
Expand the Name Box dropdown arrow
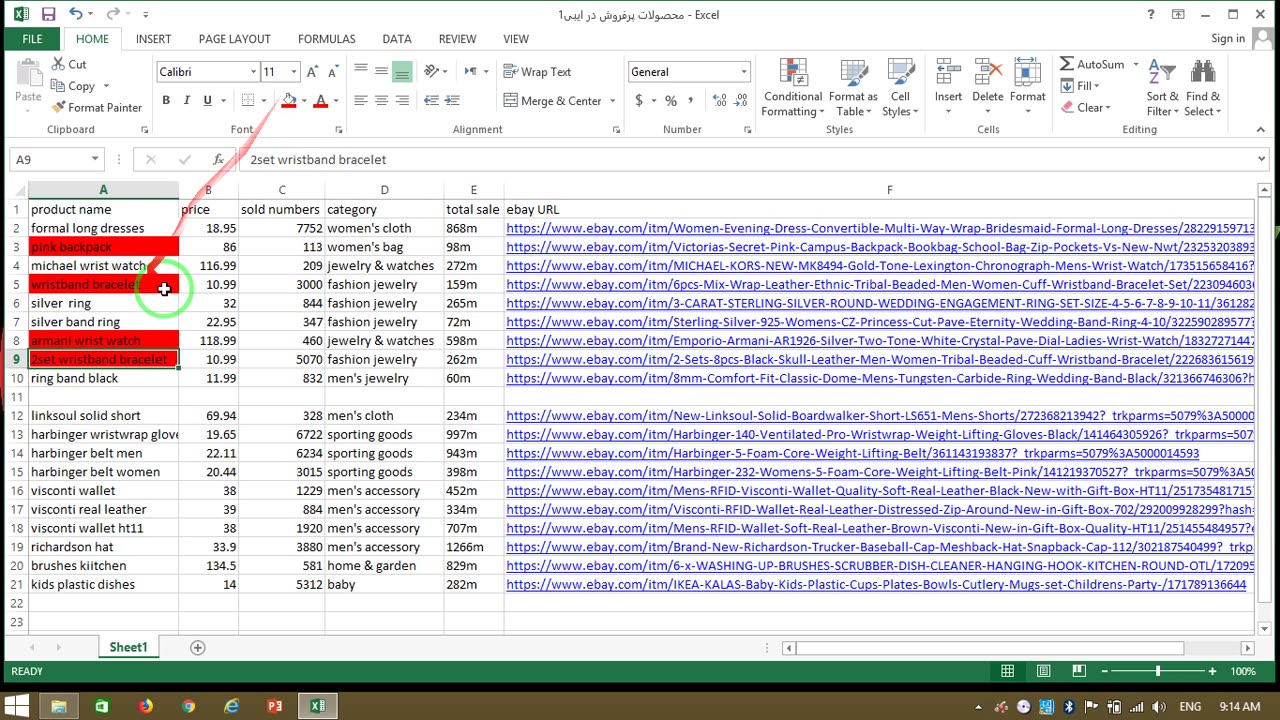coord(95,159)
